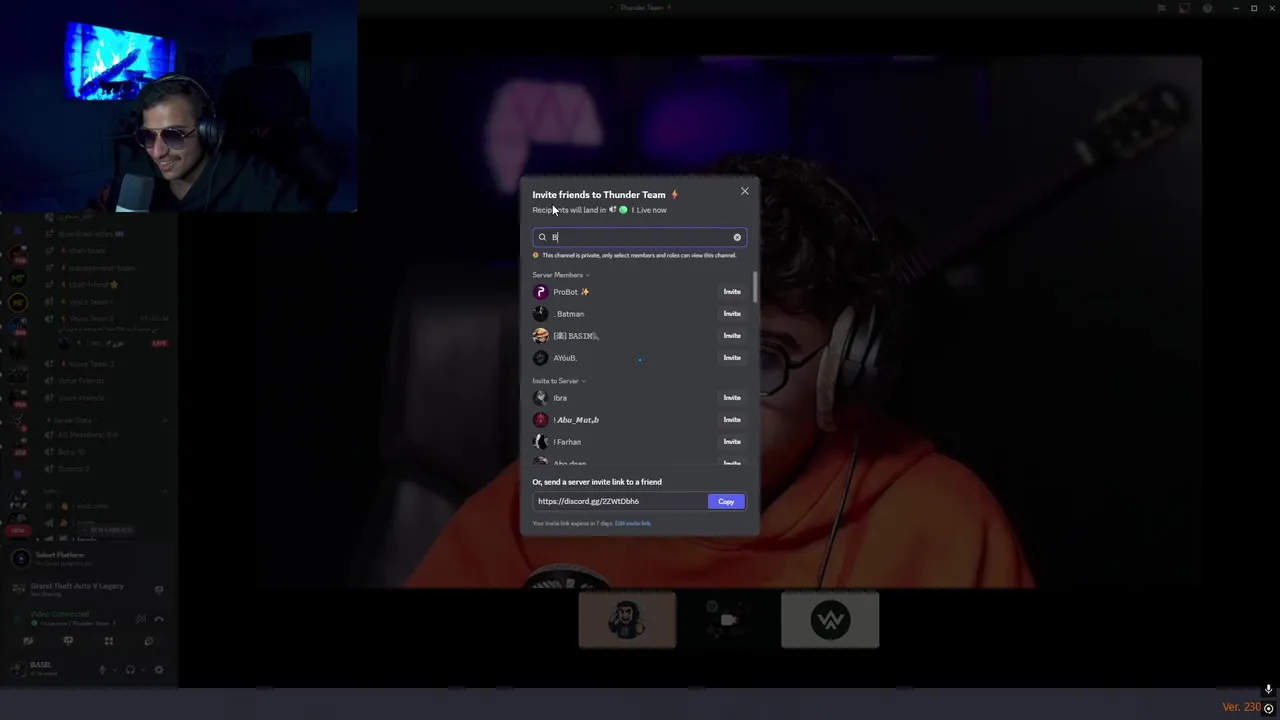
Task: Click the AYouB. name in the list
Action: click(565, 358)
